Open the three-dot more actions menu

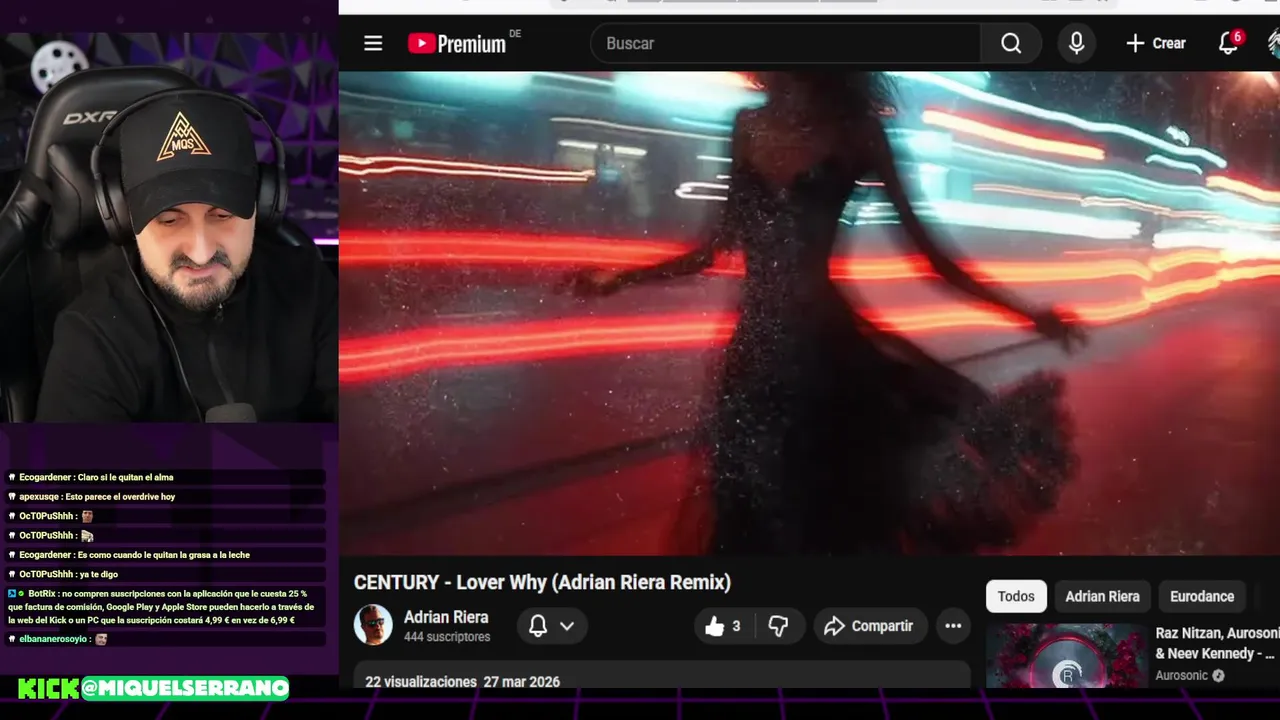pyautogui.click(x=953, y=626)
